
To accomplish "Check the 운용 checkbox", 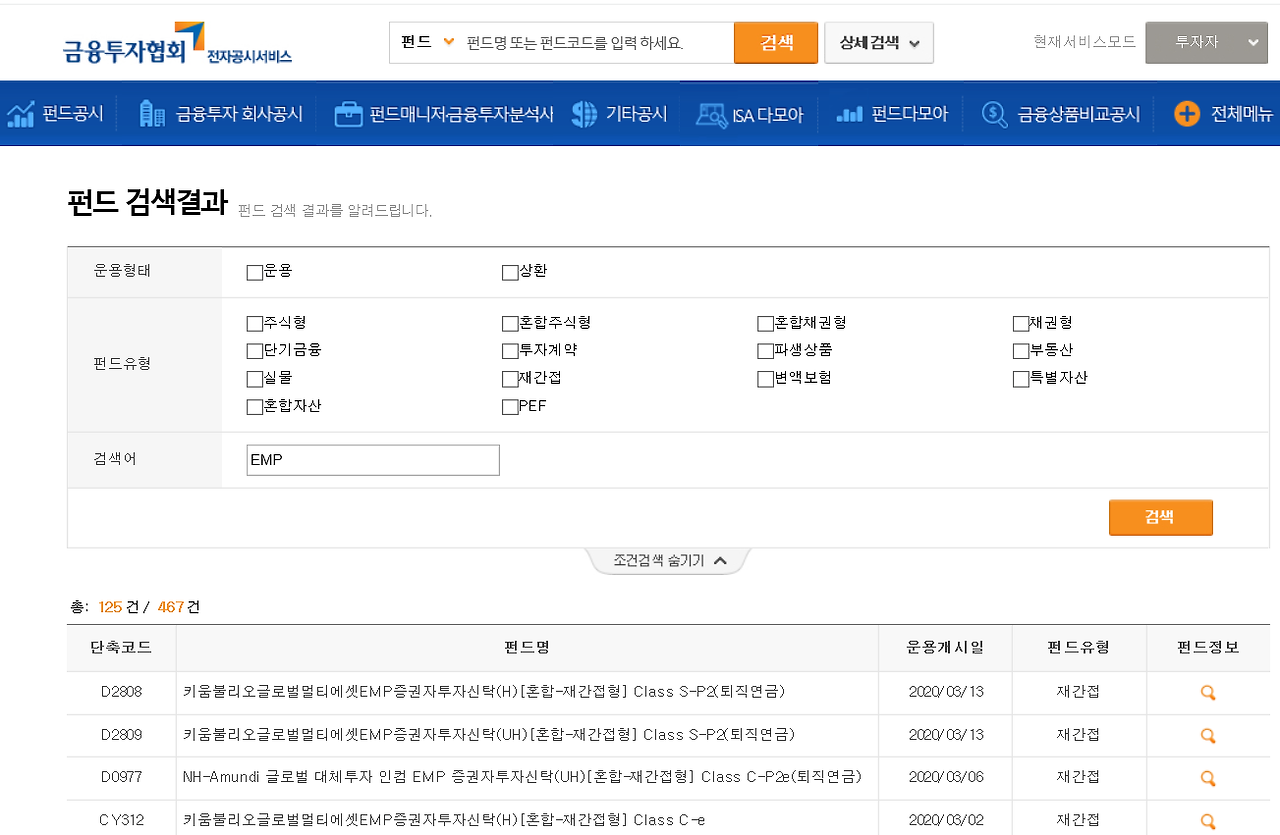I will pos(254,271).
